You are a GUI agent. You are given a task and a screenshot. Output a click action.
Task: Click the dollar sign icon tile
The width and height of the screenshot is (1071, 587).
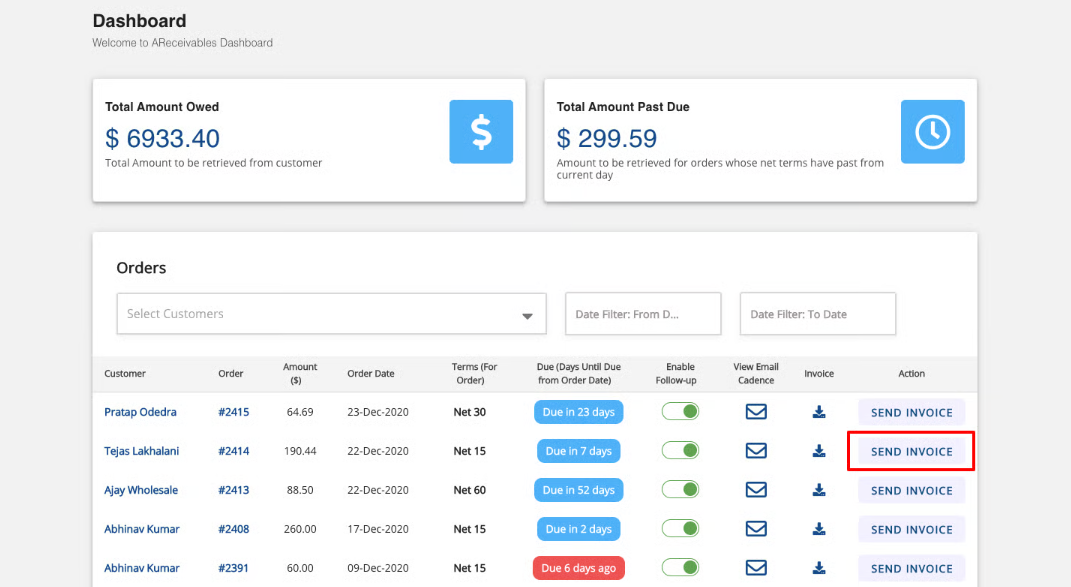point(481,132)
